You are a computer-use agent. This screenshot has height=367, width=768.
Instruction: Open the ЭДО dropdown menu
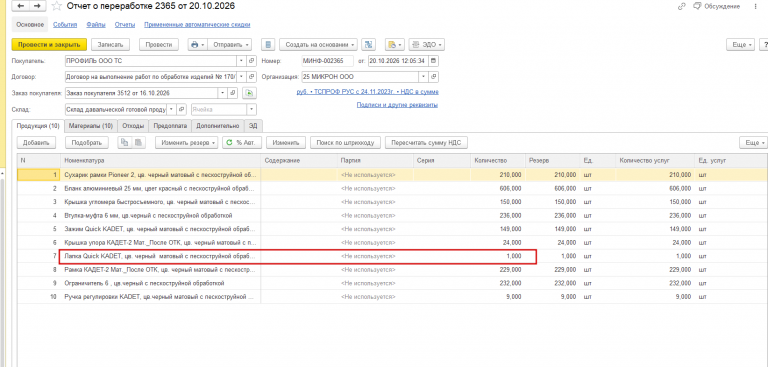tap(426, 45)
